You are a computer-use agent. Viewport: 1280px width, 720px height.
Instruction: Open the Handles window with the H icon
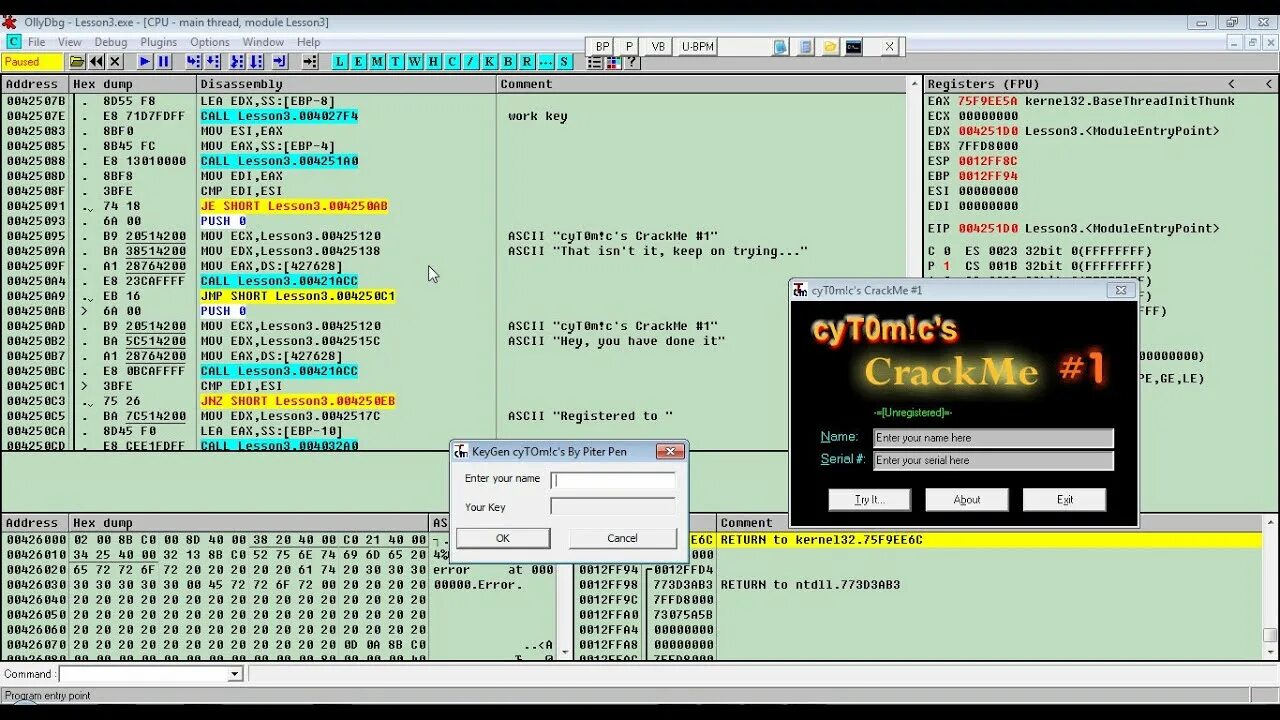click(x=433, y=62)
